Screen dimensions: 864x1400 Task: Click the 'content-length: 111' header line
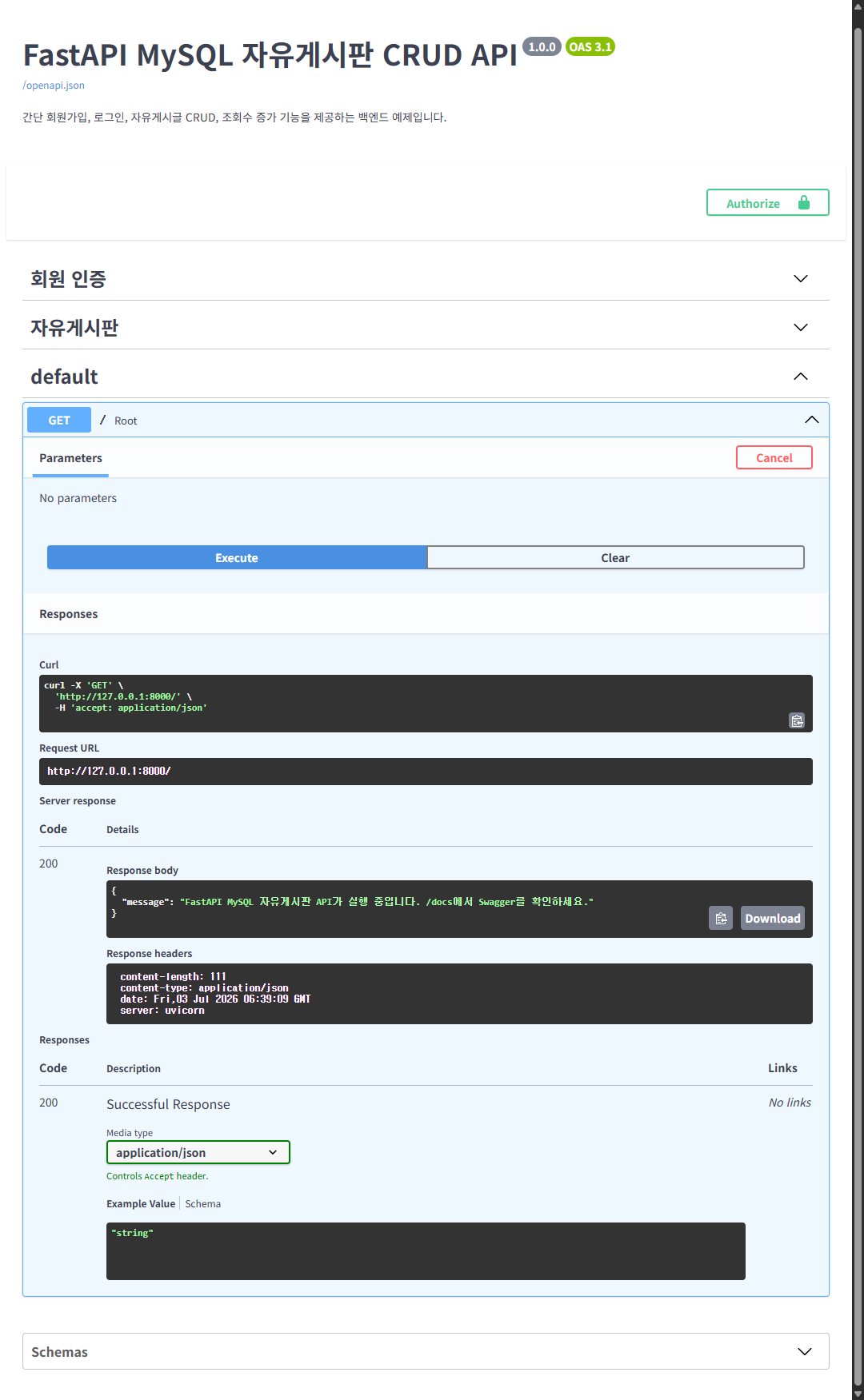pyautogui.click(x=173, y=977)
